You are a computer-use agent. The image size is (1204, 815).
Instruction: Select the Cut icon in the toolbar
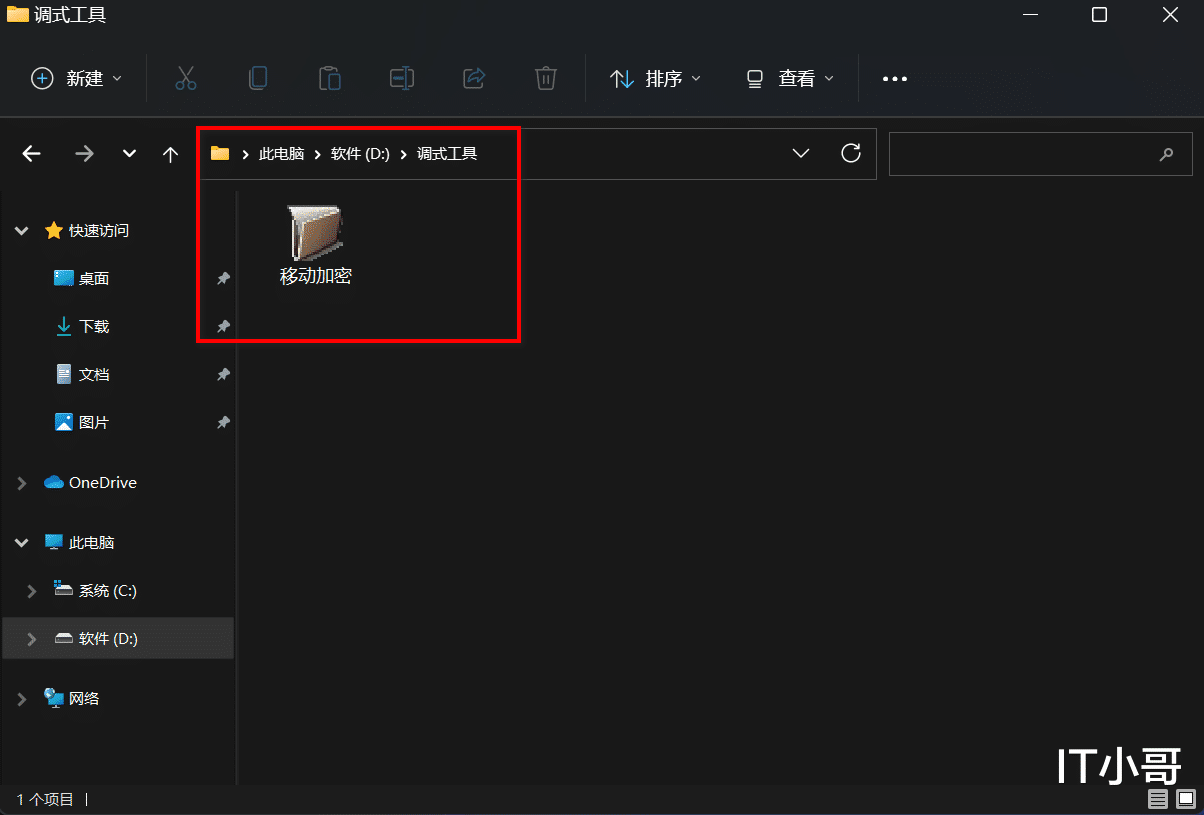point(186,78)
